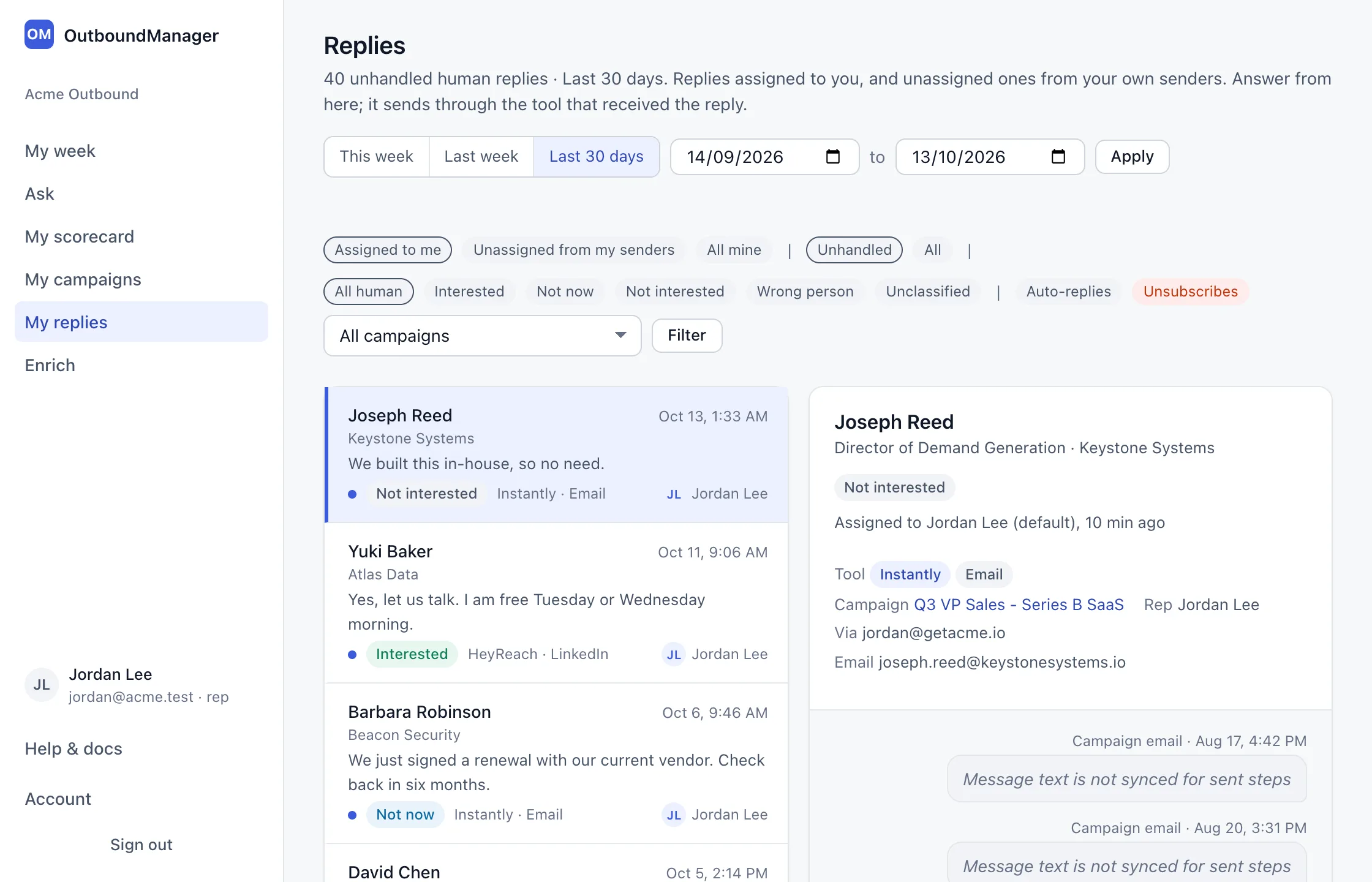Click the OM OutboundManager logo icon
This screenshot has width=1372, height=882.
point(39,34)
